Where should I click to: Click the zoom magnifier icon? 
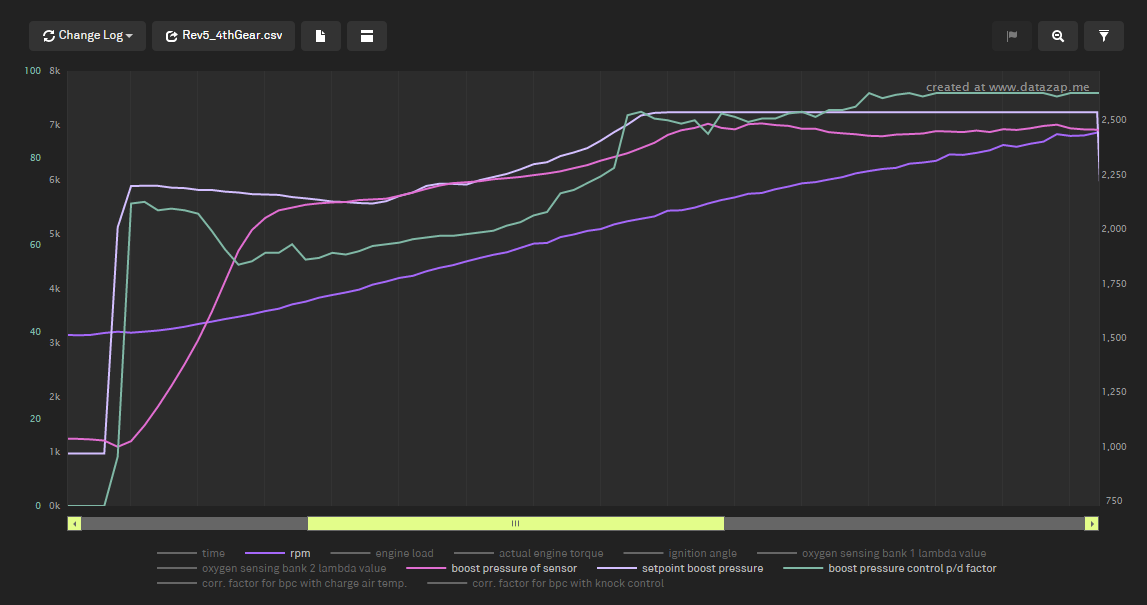click(1058, 36)
